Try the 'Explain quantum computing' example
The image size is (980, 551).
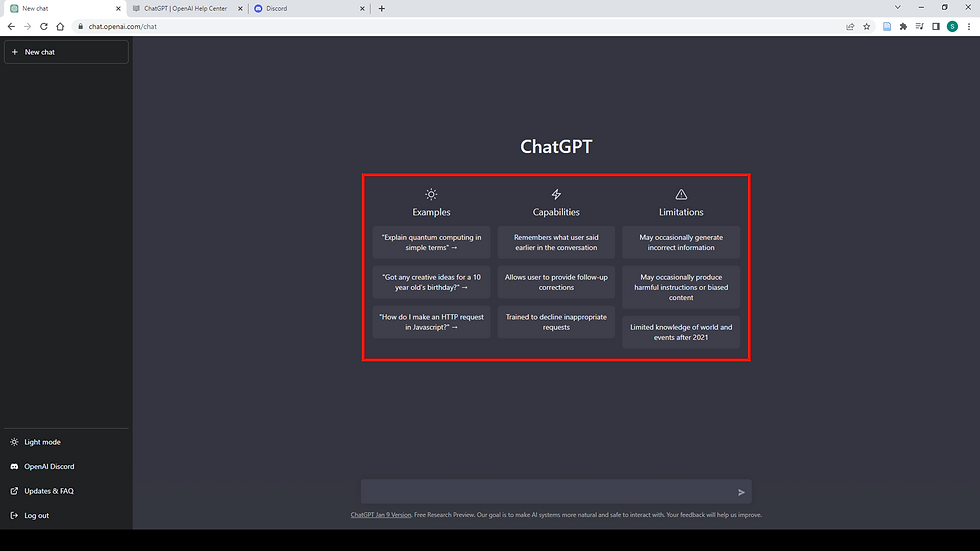(431, 242)
